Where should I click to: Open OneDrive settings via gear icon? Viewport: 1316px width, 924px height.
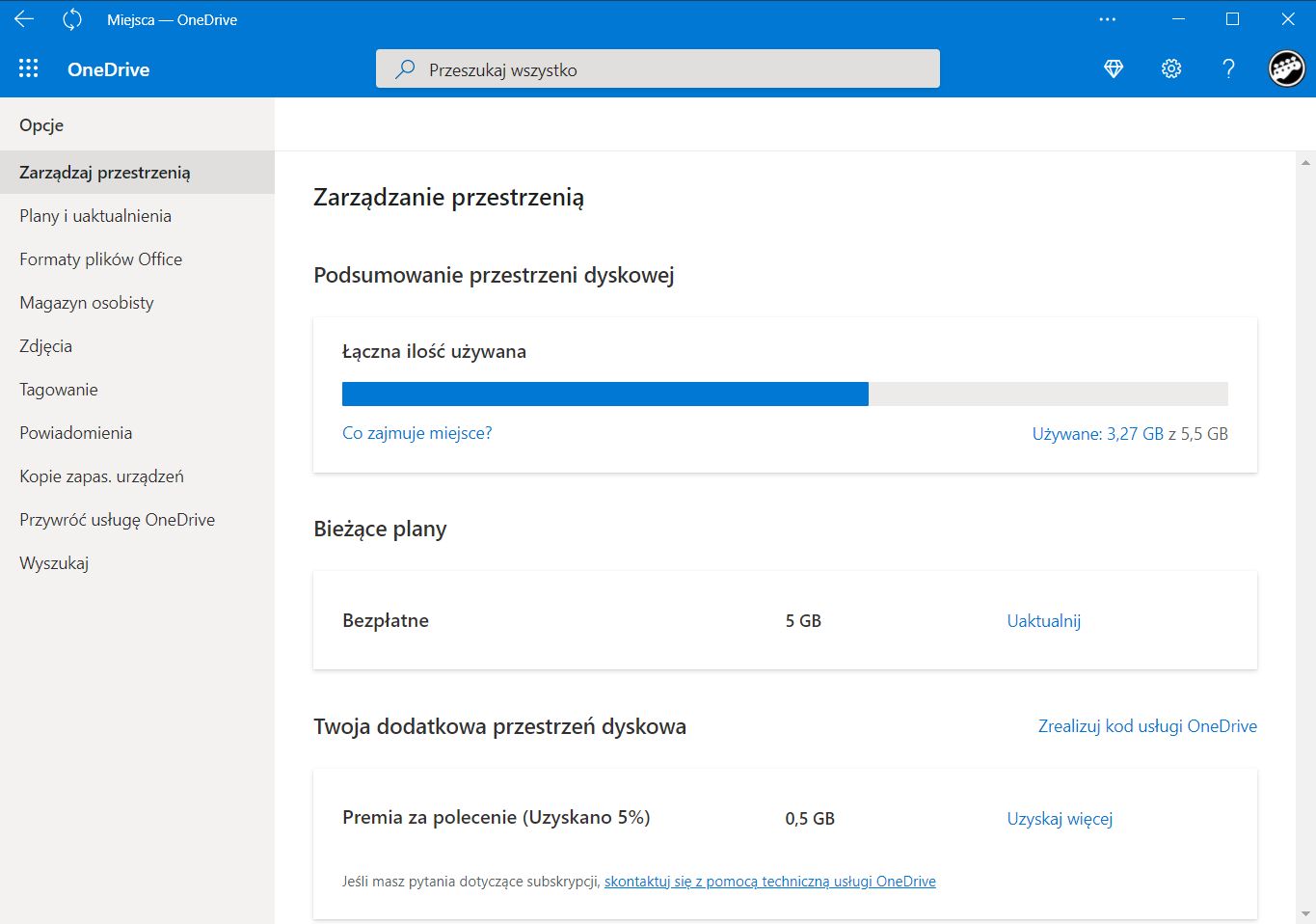click(x=1170, y=68)
